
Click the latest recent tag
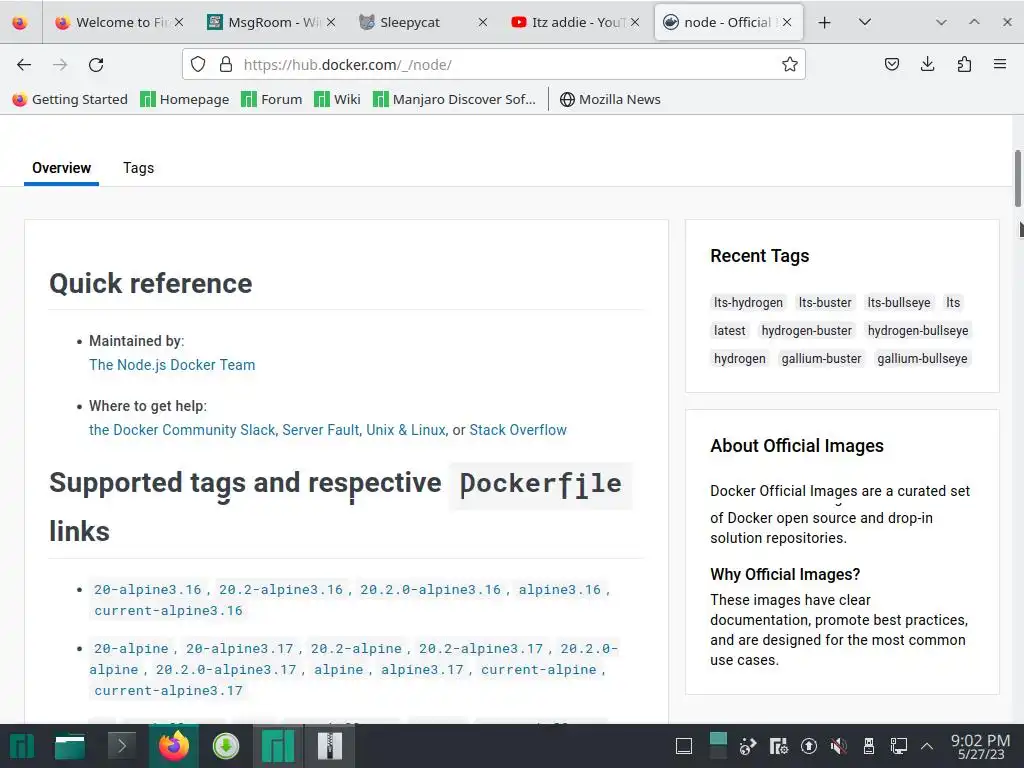click(729, 330)
